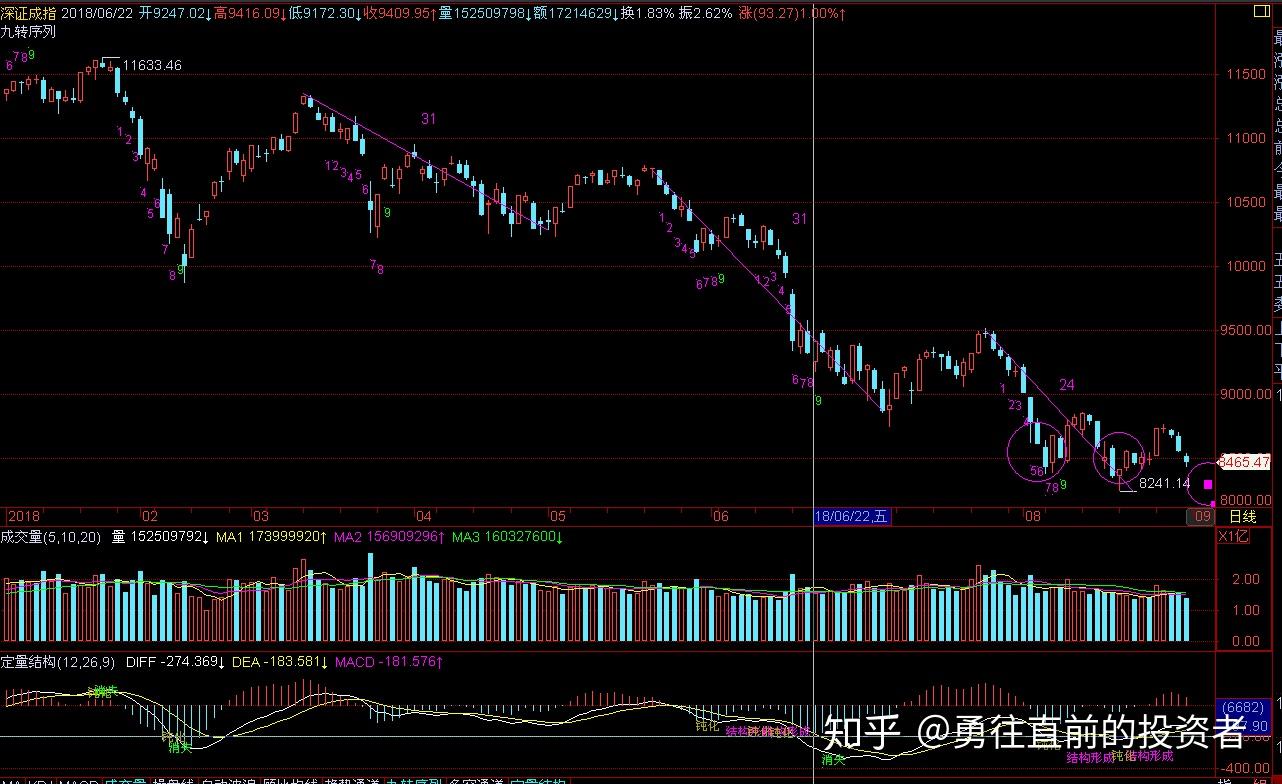Click the volume axis 1.00 label
This screenshot has height=784, width=1282.
1246,610
